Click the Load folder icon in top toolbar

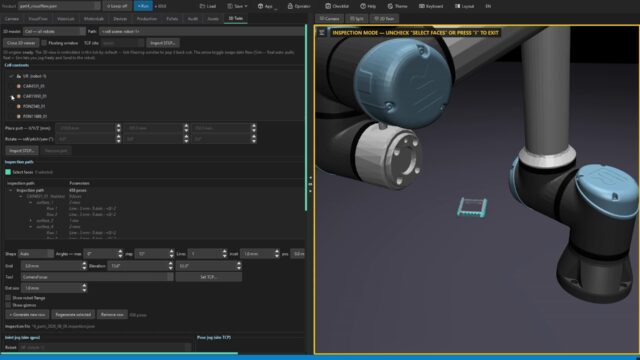tap(202, 6)
